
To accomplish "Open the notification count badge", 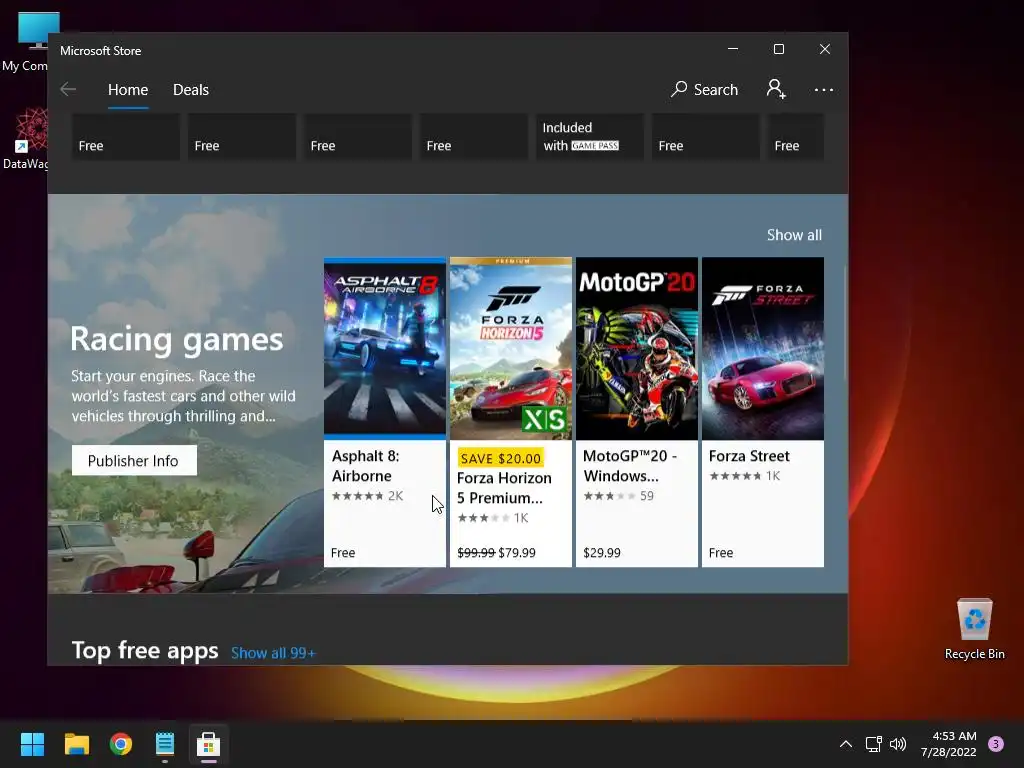I will (x=996, y=744).
